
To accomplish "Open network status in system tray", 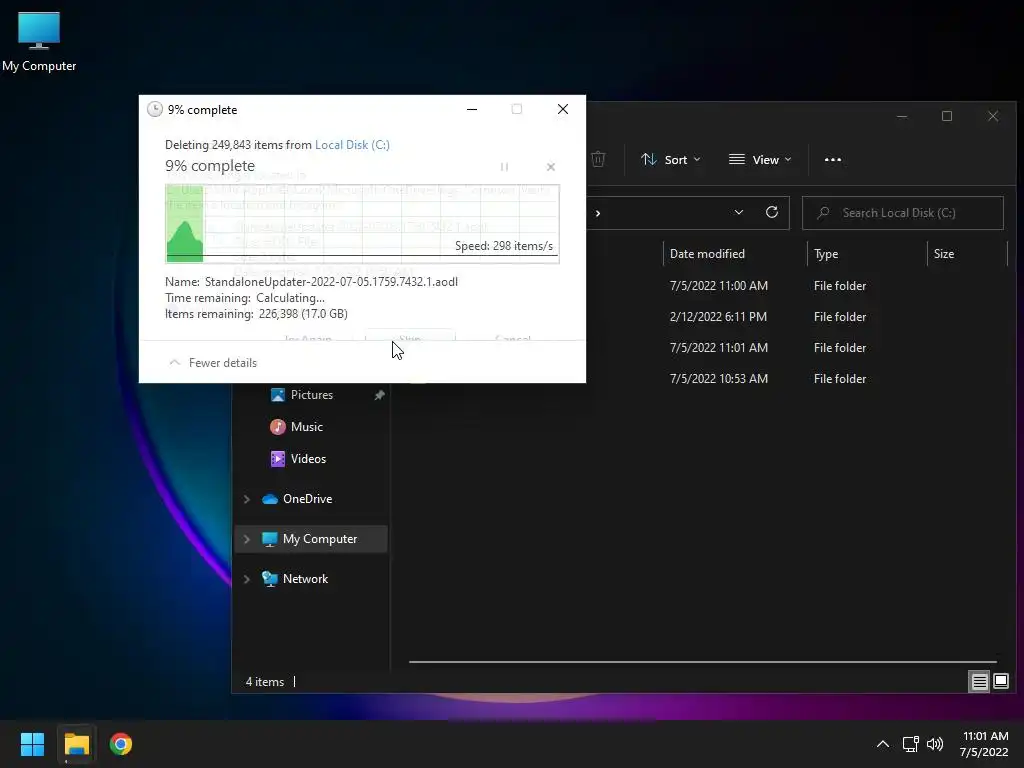I will click(x=910, y=744).
